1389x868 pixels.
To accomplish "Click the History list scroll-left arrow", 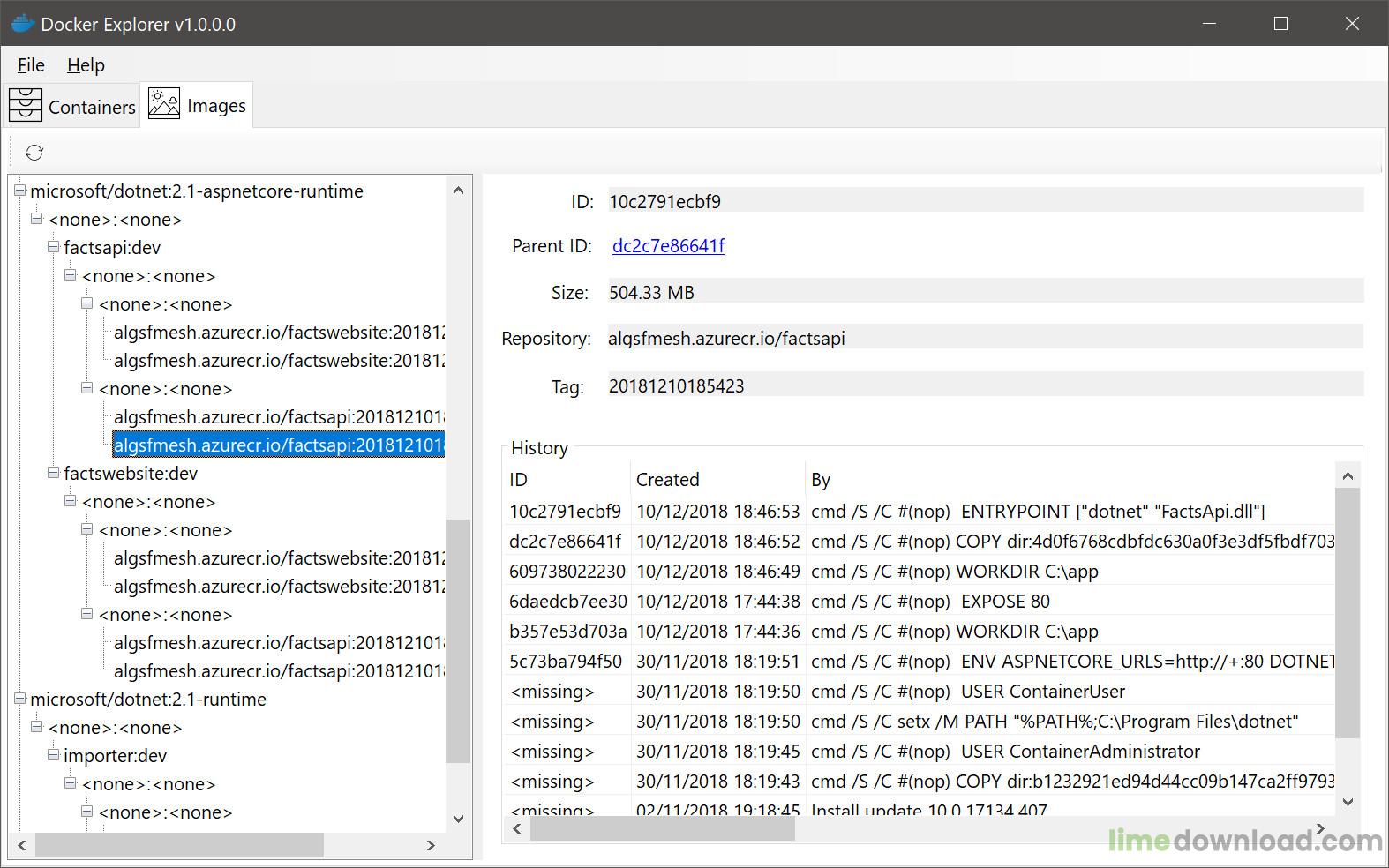I will (517, 828).
